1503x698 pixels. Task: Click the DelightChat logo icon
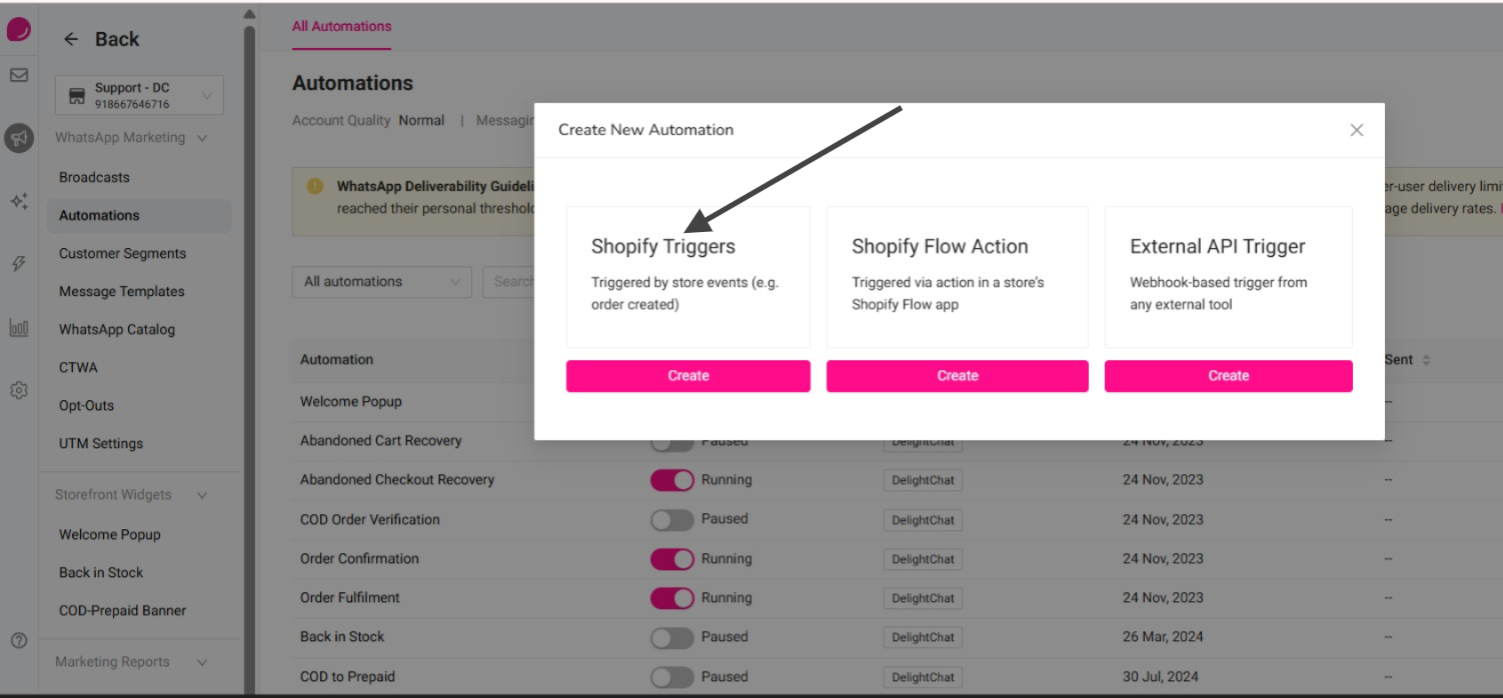click(19, 31)
